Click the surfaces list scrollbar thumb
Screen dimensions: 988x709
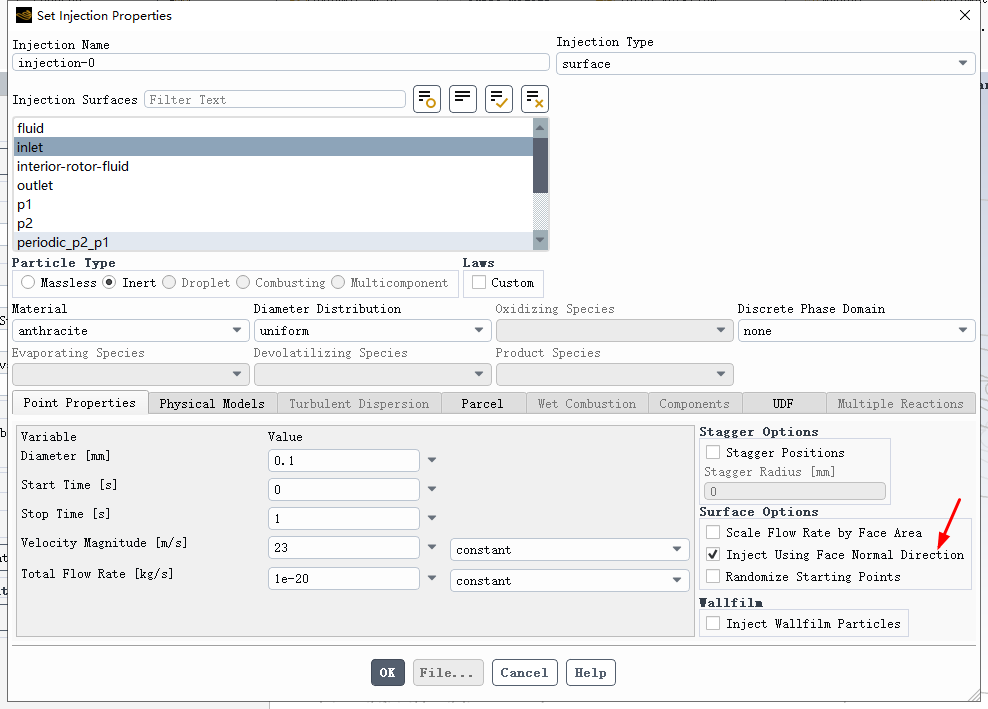[x=540, y=164]
